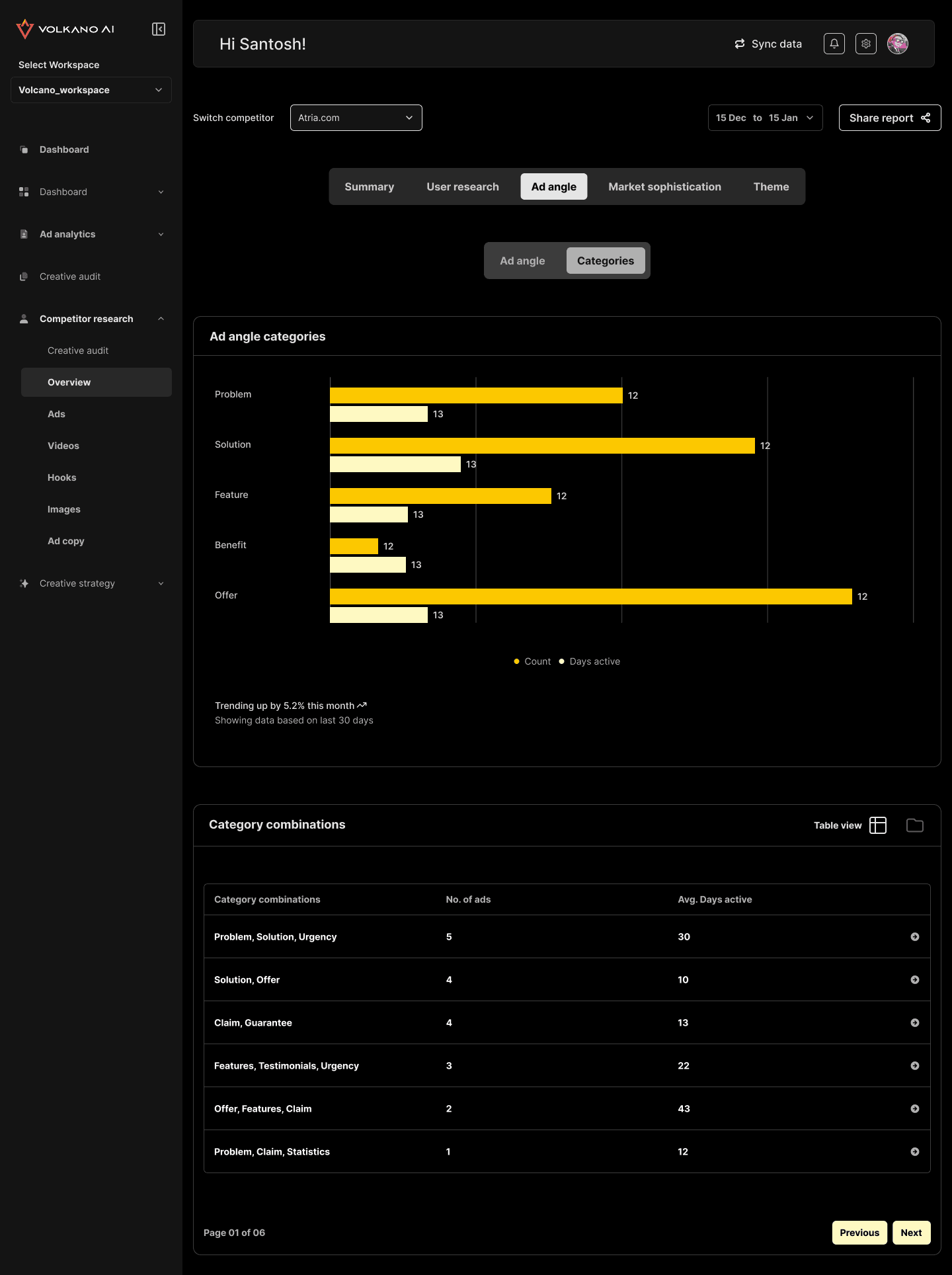This screenshot has height=1275, width=952.
Task: Sort by Avg. Days active header
Action: click(715, 899)
